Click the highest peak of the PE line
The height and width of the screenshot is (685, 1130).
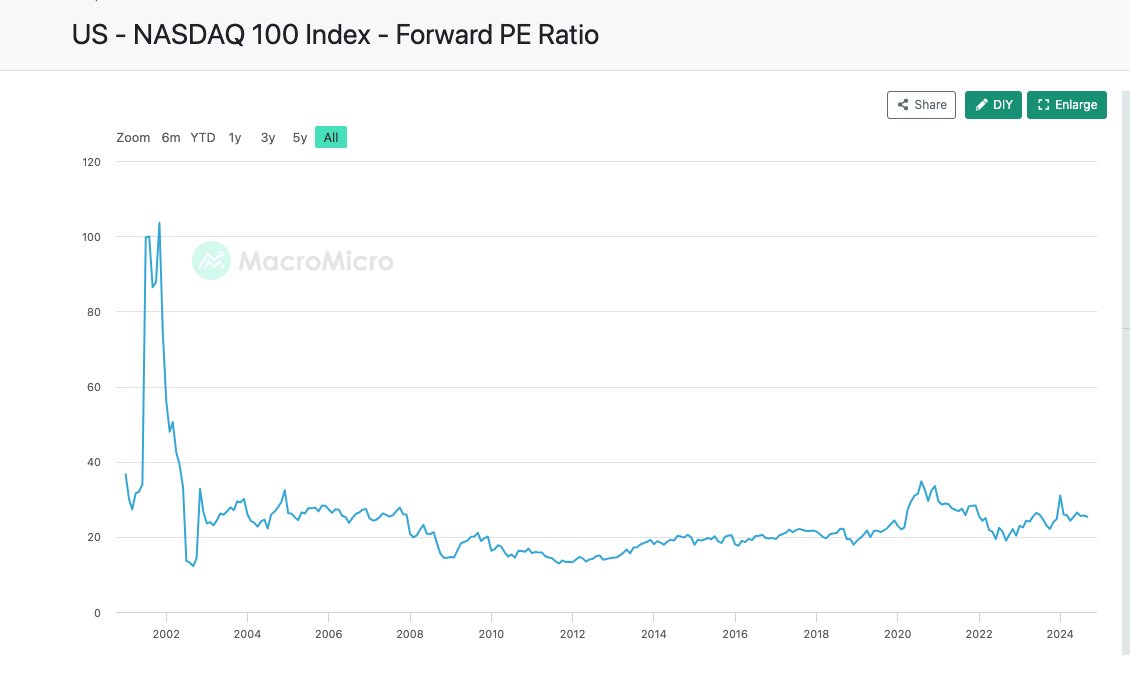pos(159,223)
